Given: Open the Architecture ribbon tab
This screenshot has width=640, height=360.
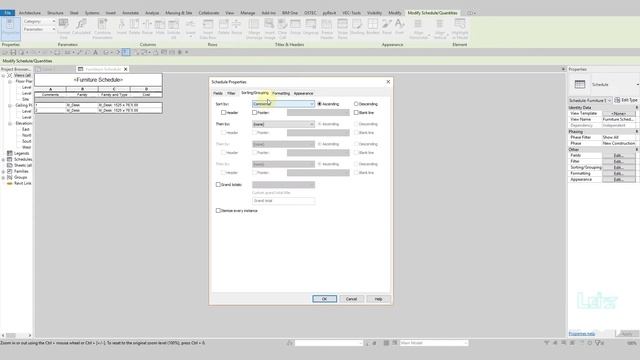Looking at the screenshot, I should click(30, 13).
